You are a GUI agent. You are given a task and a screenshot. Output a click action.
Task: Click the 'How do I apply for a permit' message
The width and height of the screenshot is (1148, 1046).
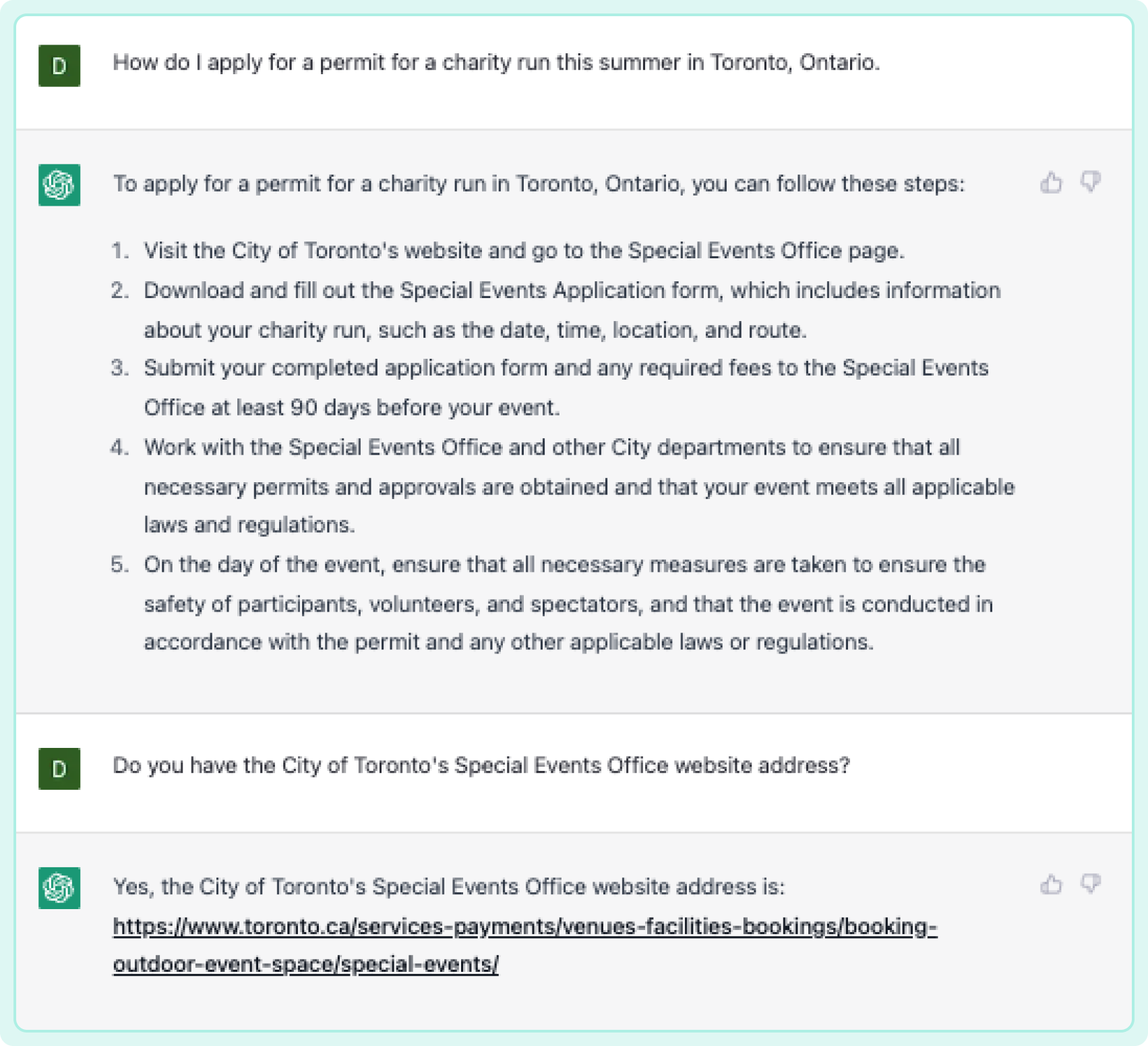coord(495,63)
